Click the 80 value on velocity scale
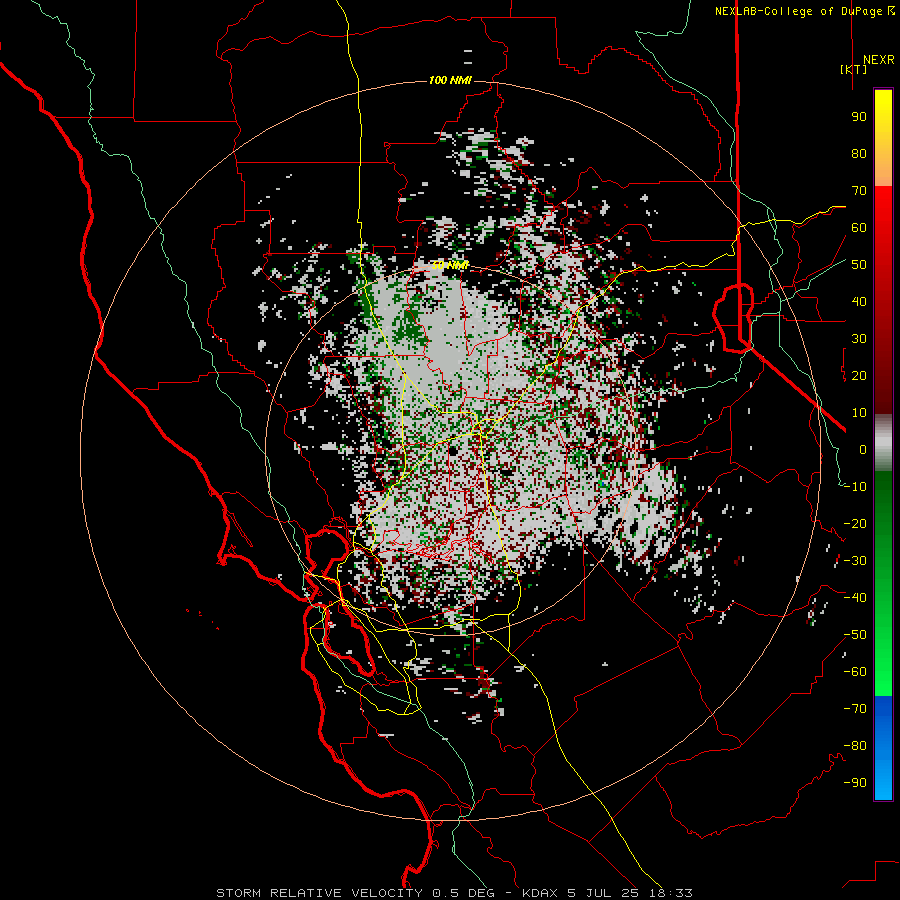The image size is (900, 900). point(859,154)
